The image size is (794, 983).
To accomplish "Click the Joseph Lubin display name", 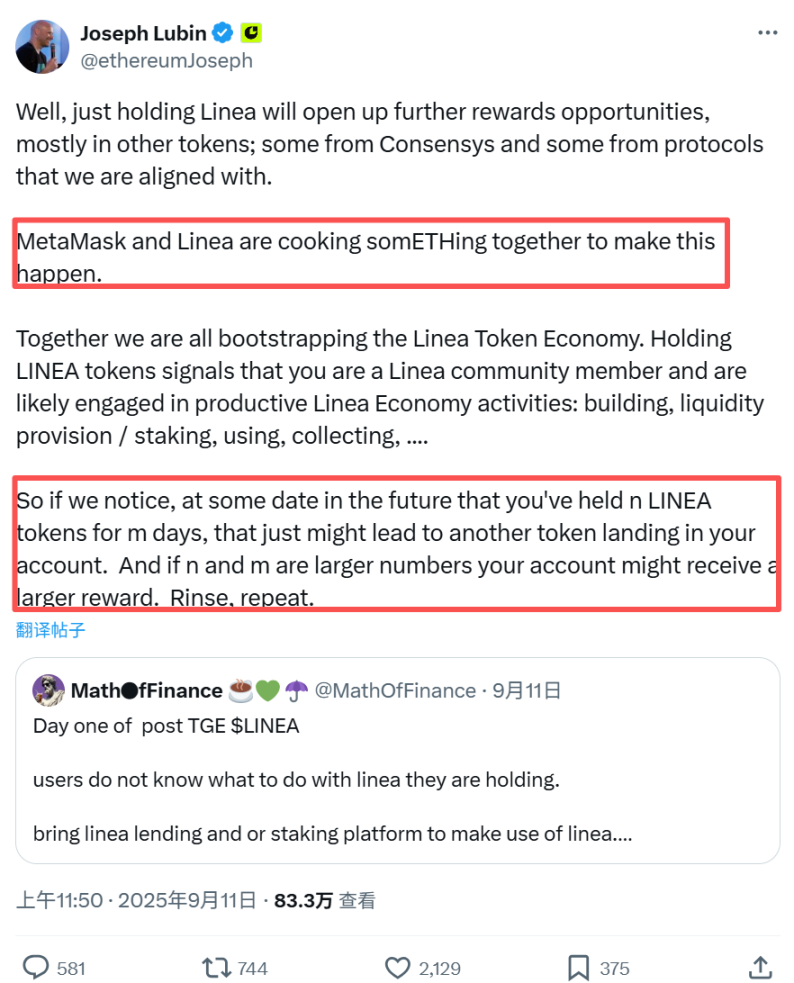I will pyautogui.click(x=144, y=33).
